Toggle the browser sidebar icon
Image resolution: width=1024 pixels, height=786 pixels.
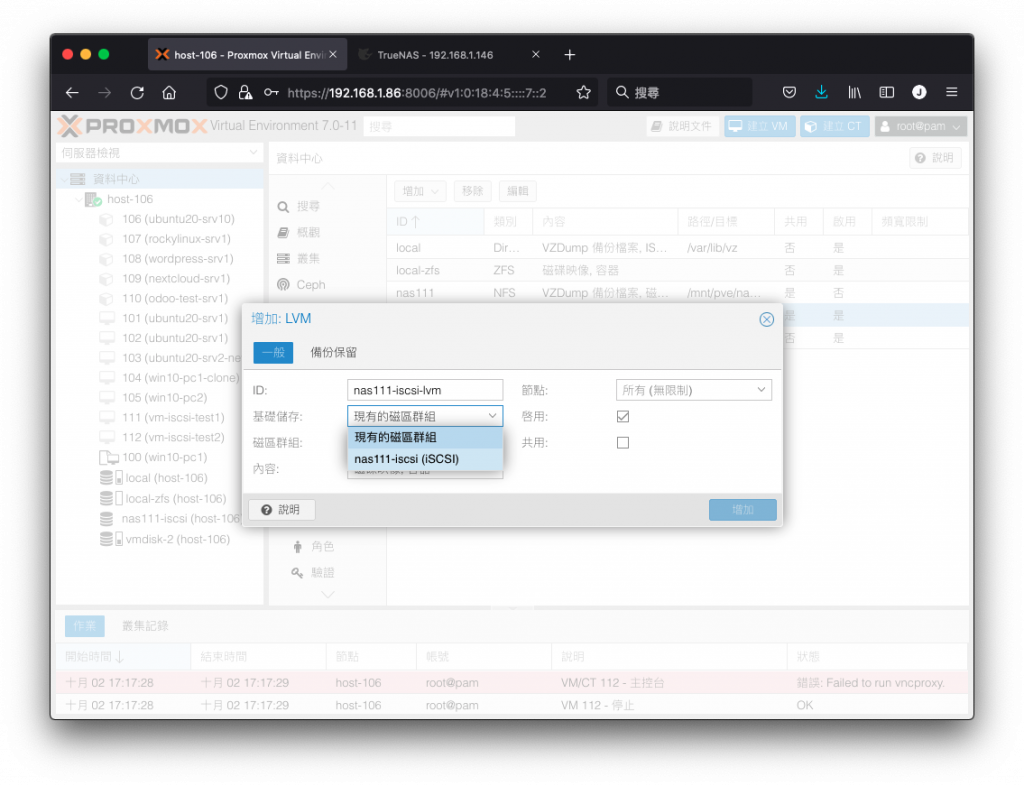tap(886, 93)
